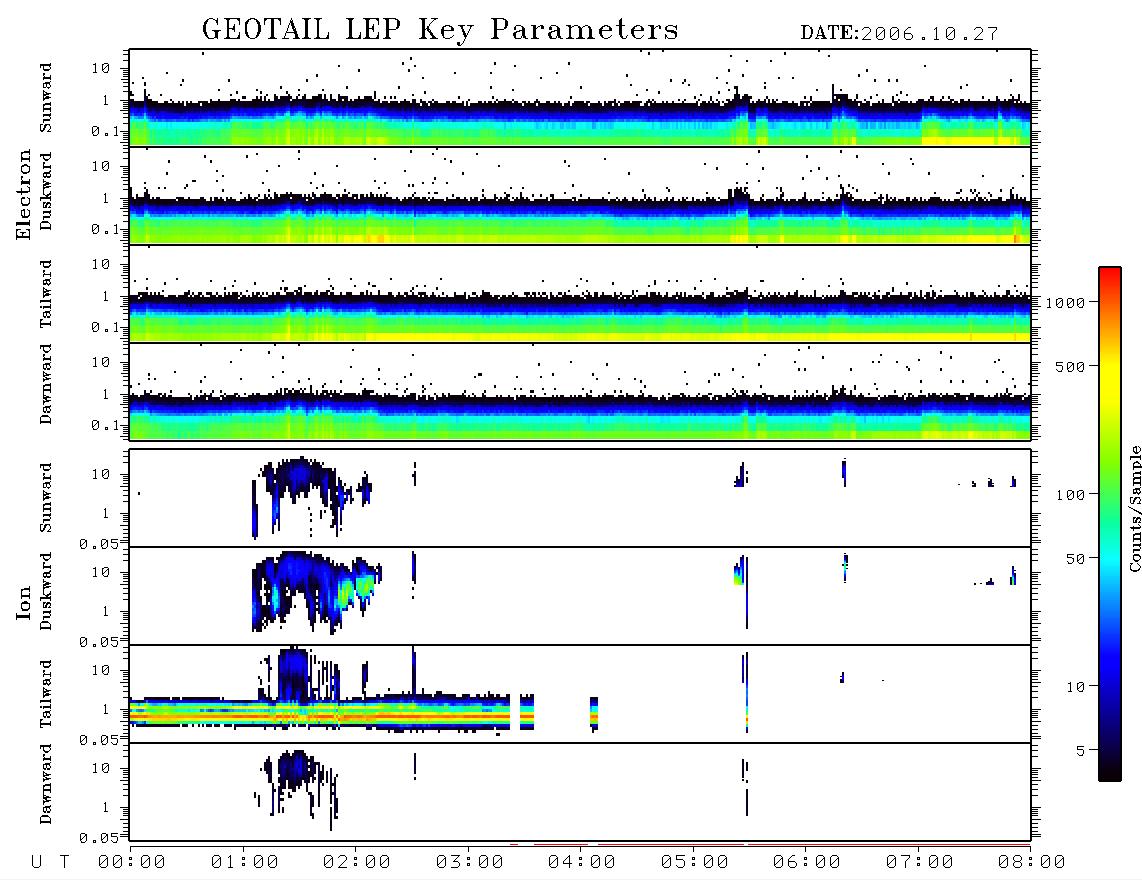This screenshot has width=1142, height=880.
Task: Click the vertical Electron group label
Action: 23,195
